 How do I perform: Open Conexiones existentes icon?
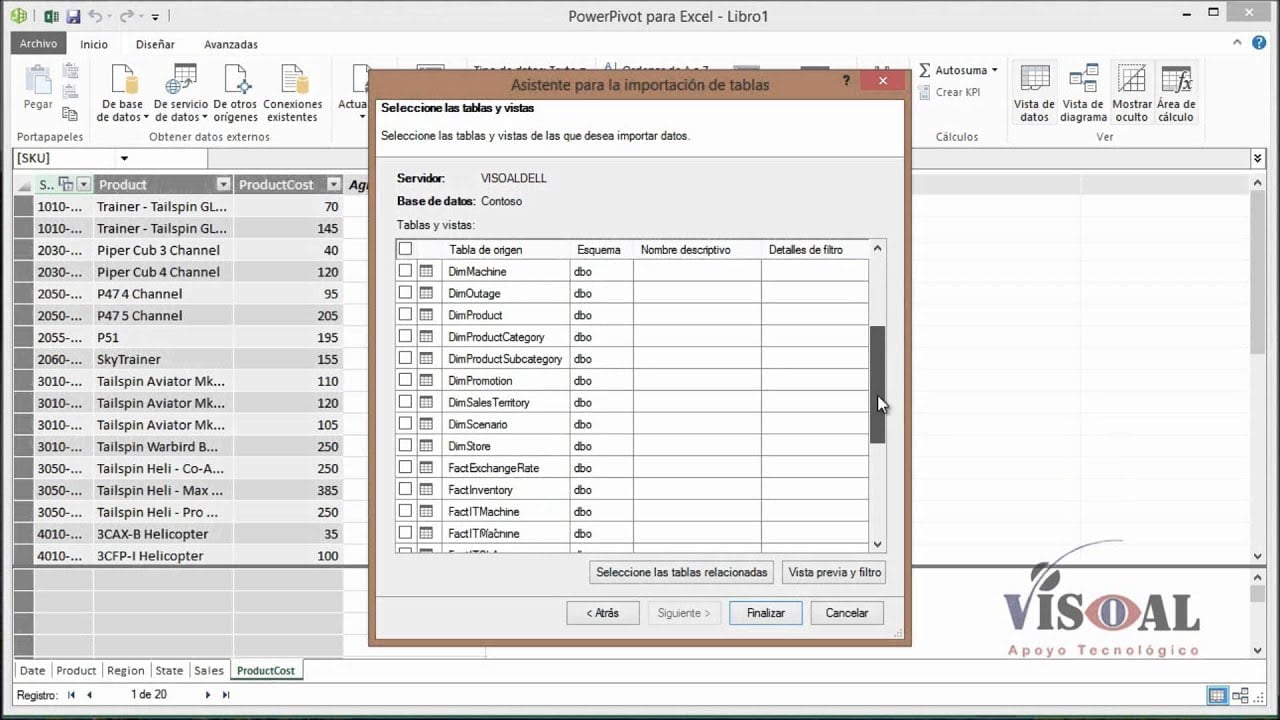pyautogui.click(x=293, y=80)
